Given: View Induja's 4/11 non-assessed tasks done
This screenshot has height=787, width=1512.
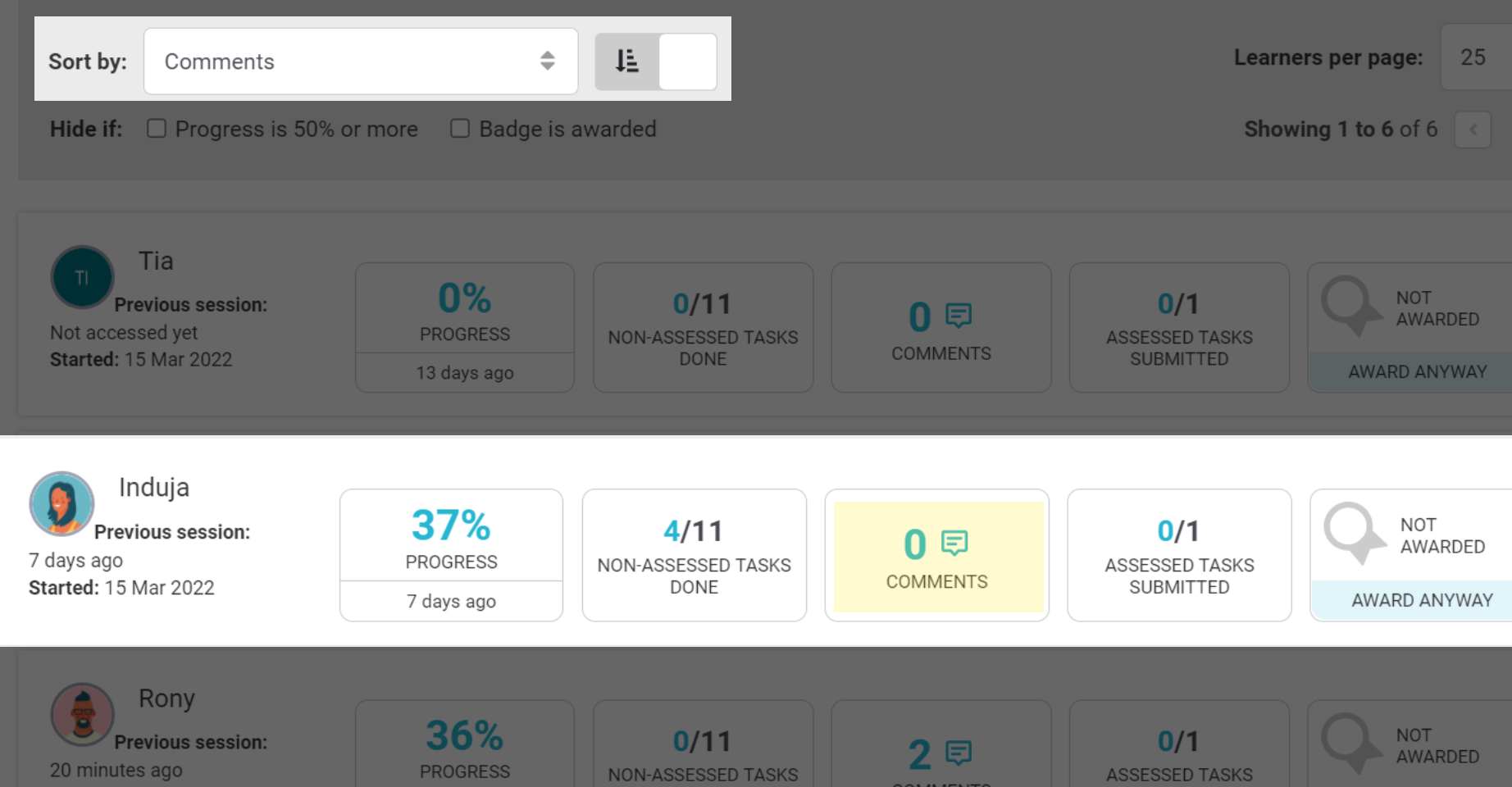Looking at the screenshot, I should coord(694,555).
